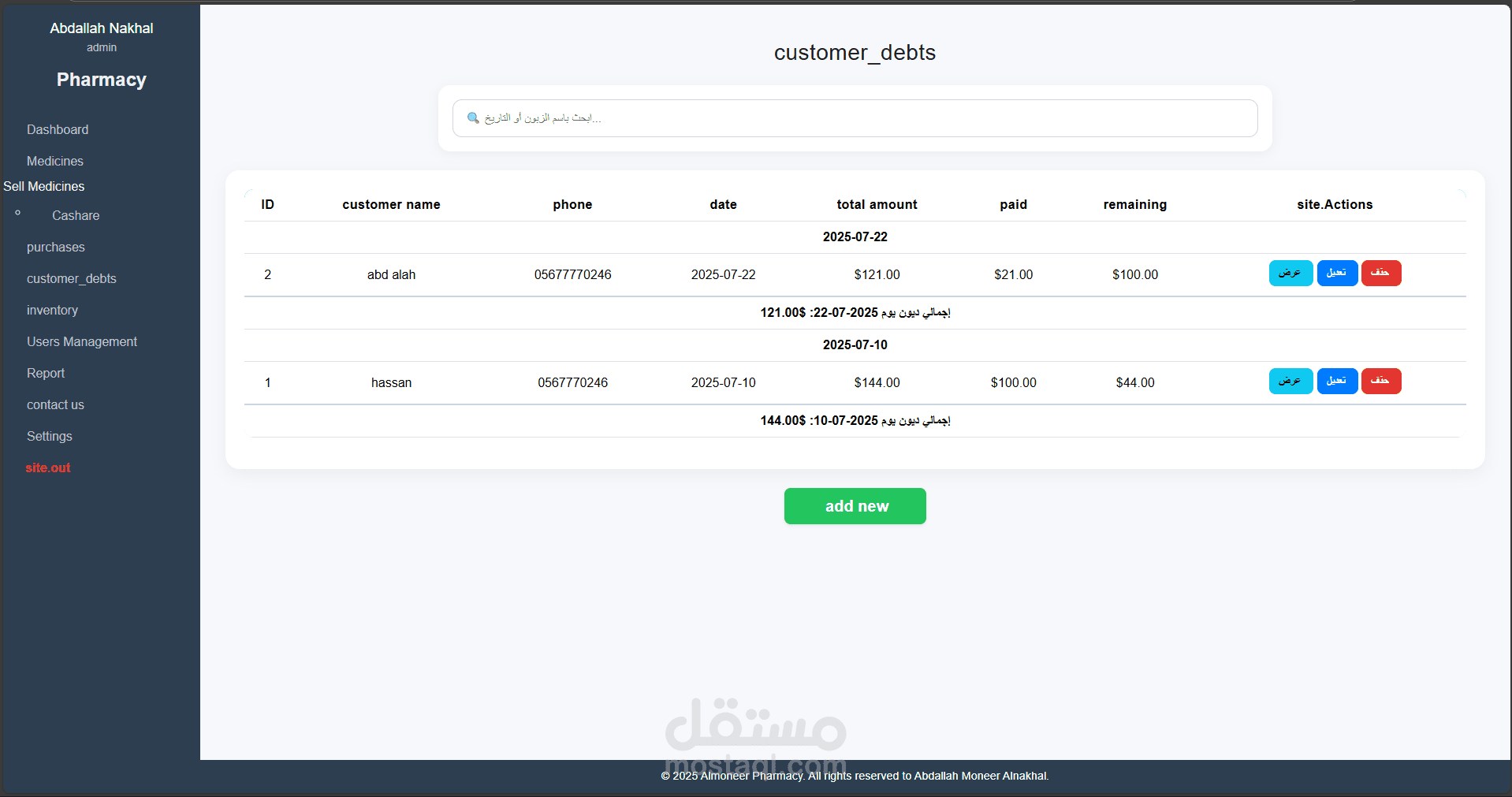Click the paid column header
Viewport: 1512px width, 797px height.
click(1013, 204)
